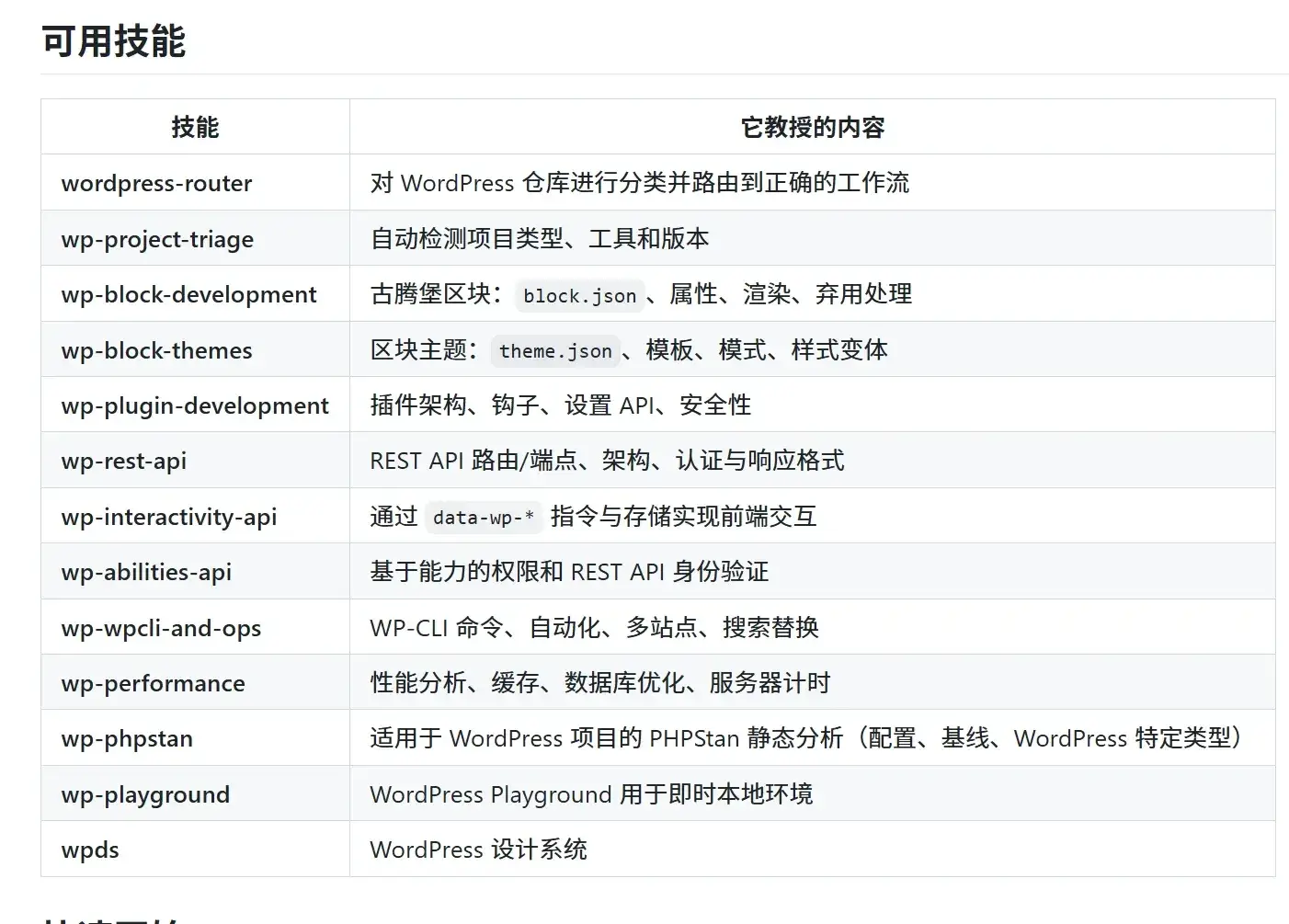Click the 它教授的内容 column header
The width and height of the screenshot is (1289, 924).
click(812, 127)
